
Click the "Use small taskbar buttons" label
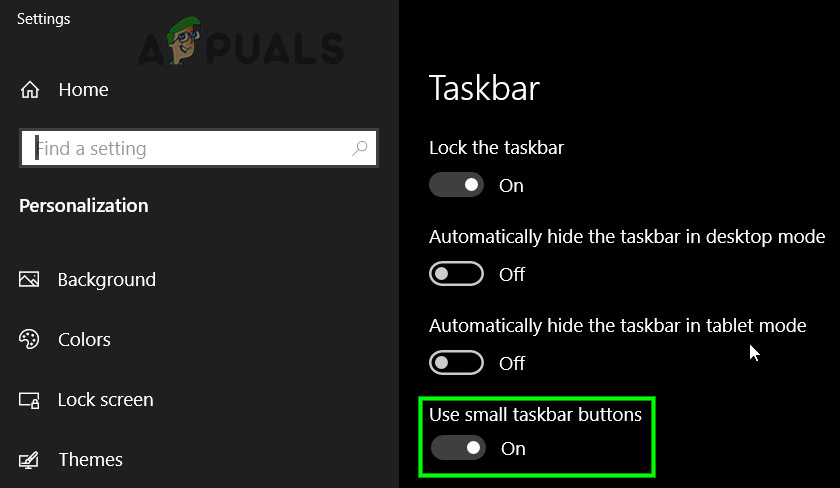tap(535, 414)
